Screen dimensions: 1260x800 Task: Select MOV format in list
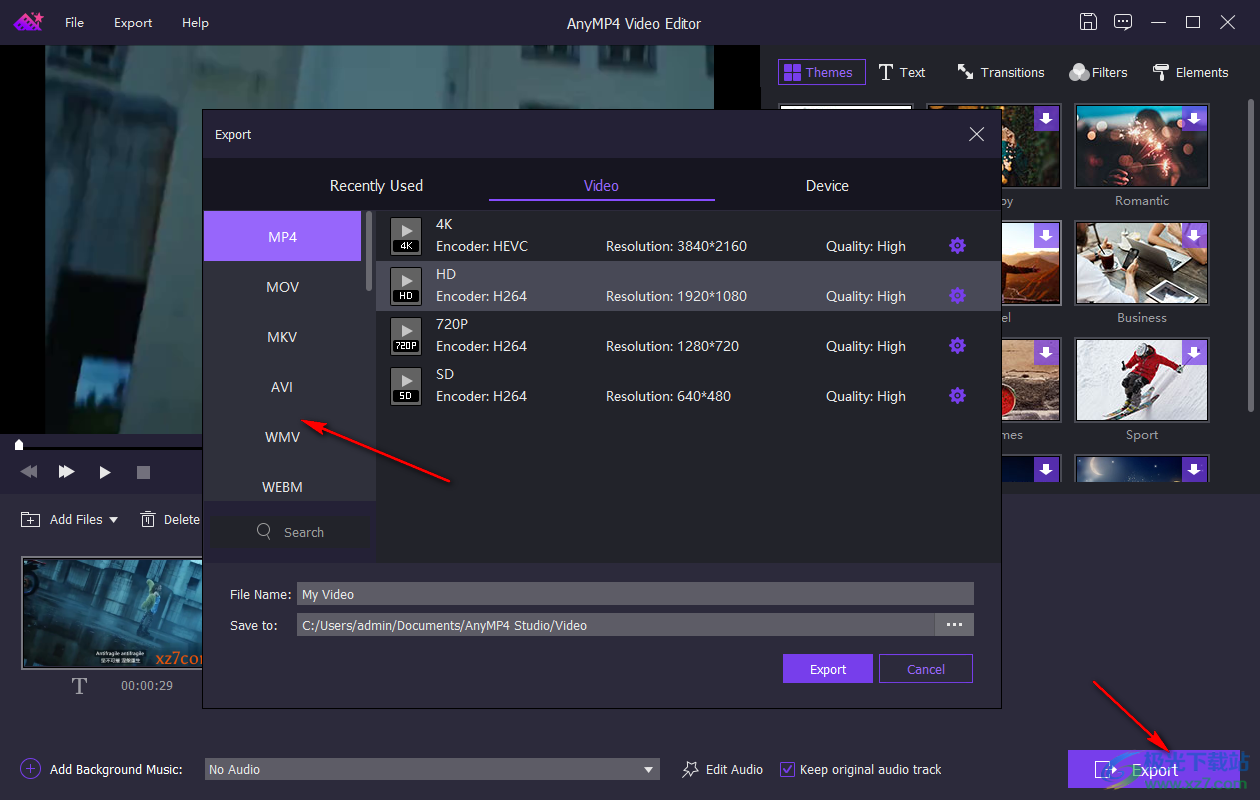[282, 287]
